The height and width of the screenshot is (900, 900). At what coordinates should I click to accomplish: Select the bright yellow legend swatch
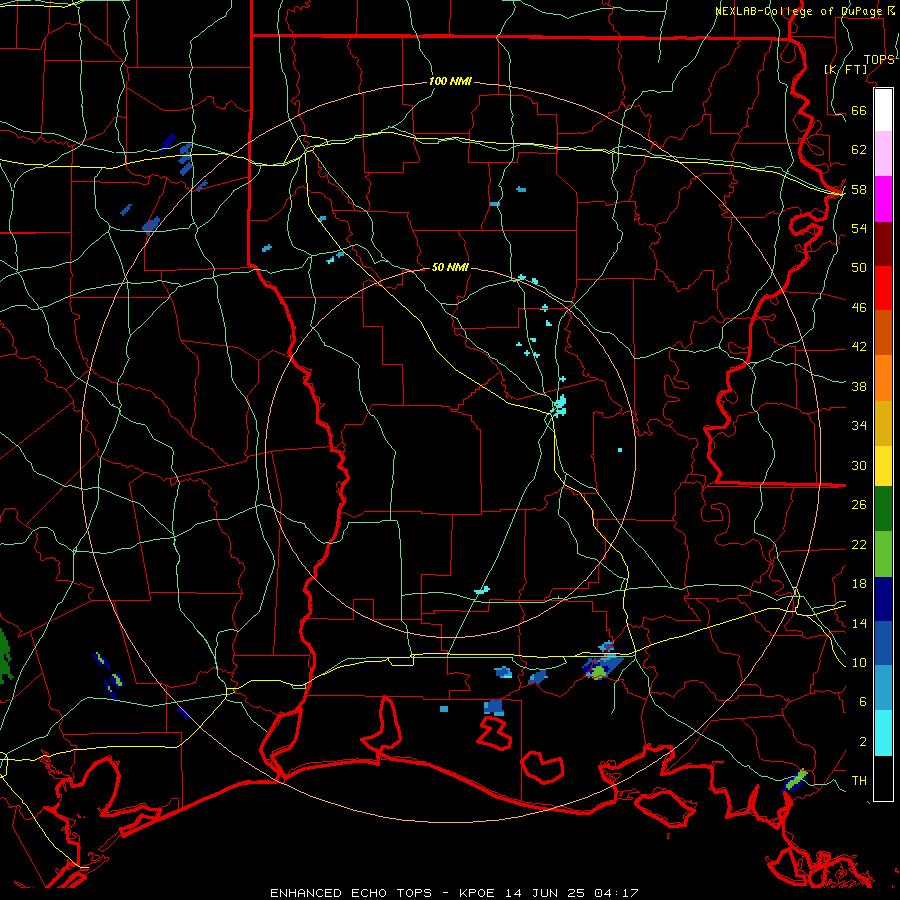tap(883, 466)
